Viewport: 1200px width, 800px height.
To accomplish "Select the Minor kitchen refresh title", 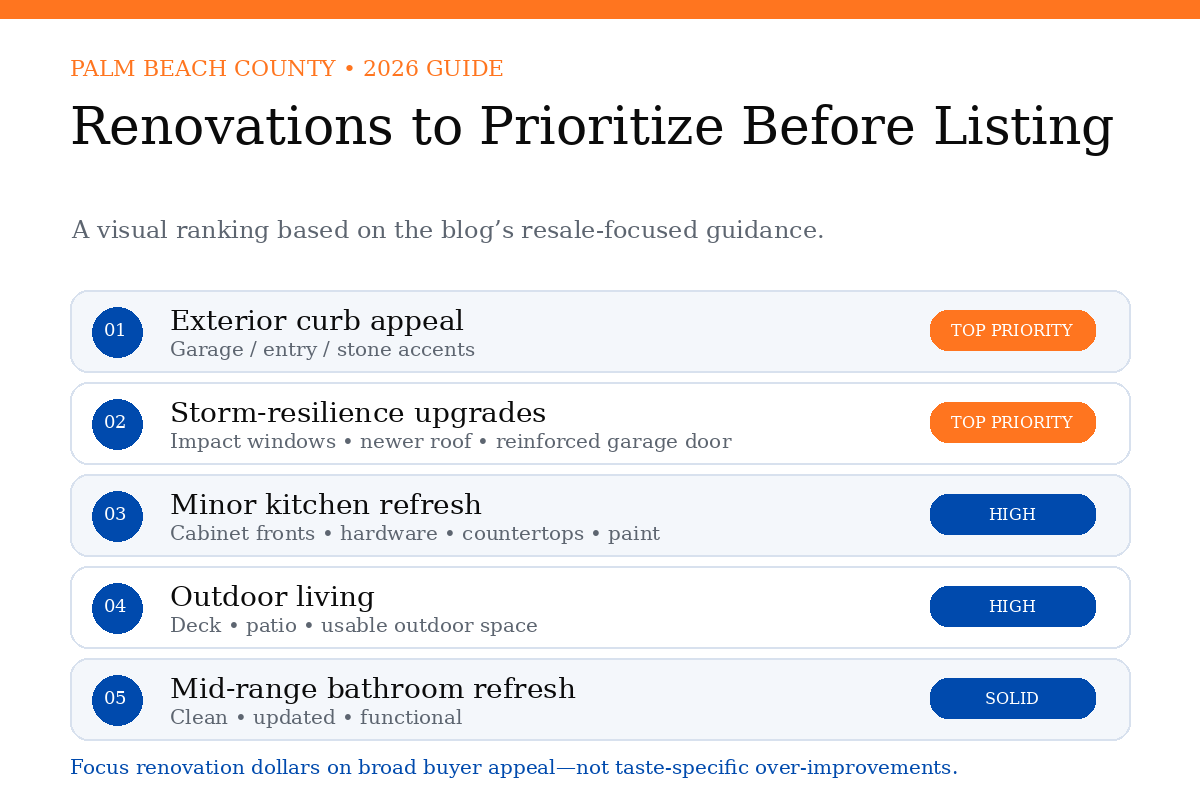I will [326, 505].
